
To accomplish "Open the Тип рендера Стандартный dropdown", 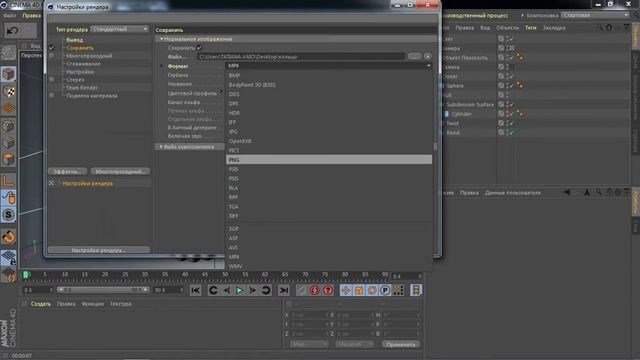I will 120,29.
